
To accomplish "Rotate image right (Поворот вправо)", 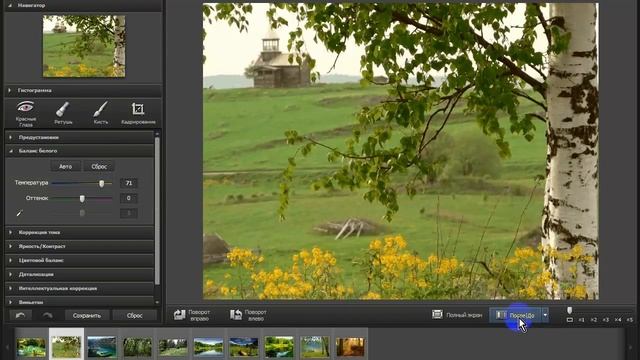I will coord(192,315).
